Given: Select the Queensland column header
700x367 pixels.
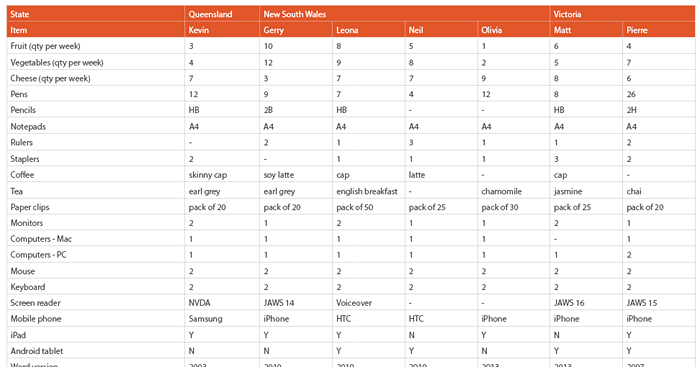Looking at the screenshot, I should coord(222,14).
